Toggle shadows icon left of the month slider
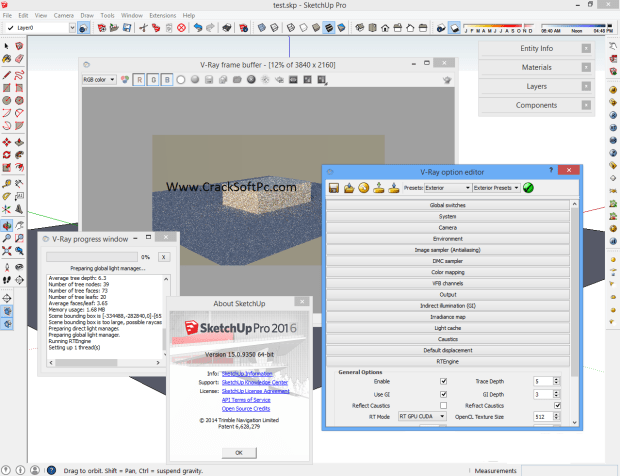The height and width of the screenshot is (476, 620). tap(454, 28)
